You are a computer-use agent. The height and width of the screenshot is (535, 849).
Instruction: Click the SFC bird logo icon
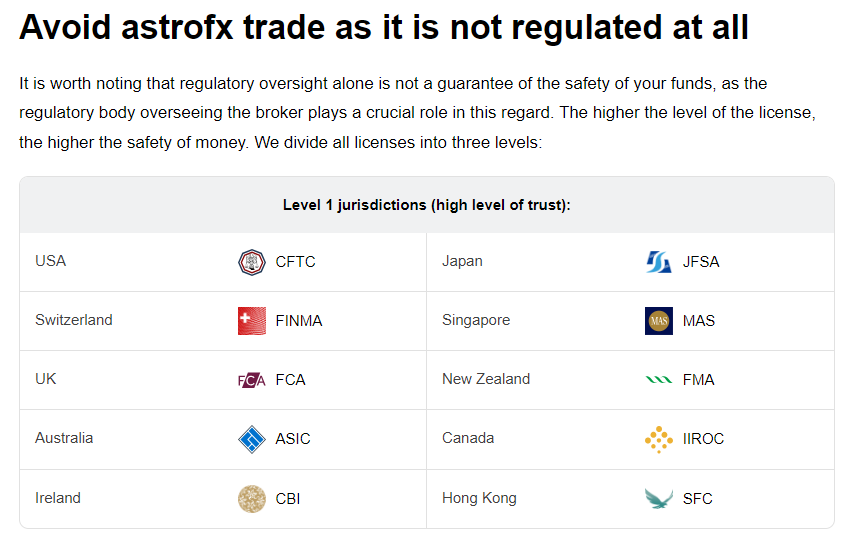coord(659,499)
